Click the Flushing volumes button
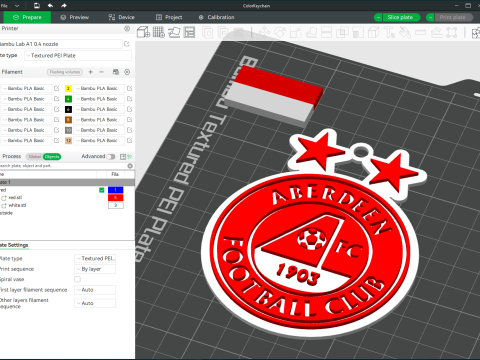Image resolution: width=480 pixels, height=360 pixels. point(65,72)
